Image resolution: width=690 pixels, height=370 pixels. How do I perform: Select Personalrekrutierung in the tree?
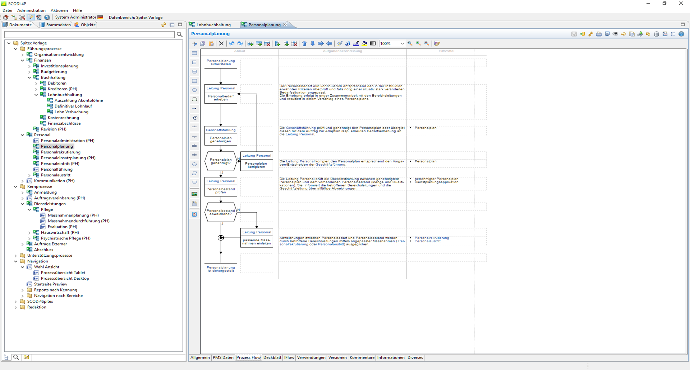(60, 152)
